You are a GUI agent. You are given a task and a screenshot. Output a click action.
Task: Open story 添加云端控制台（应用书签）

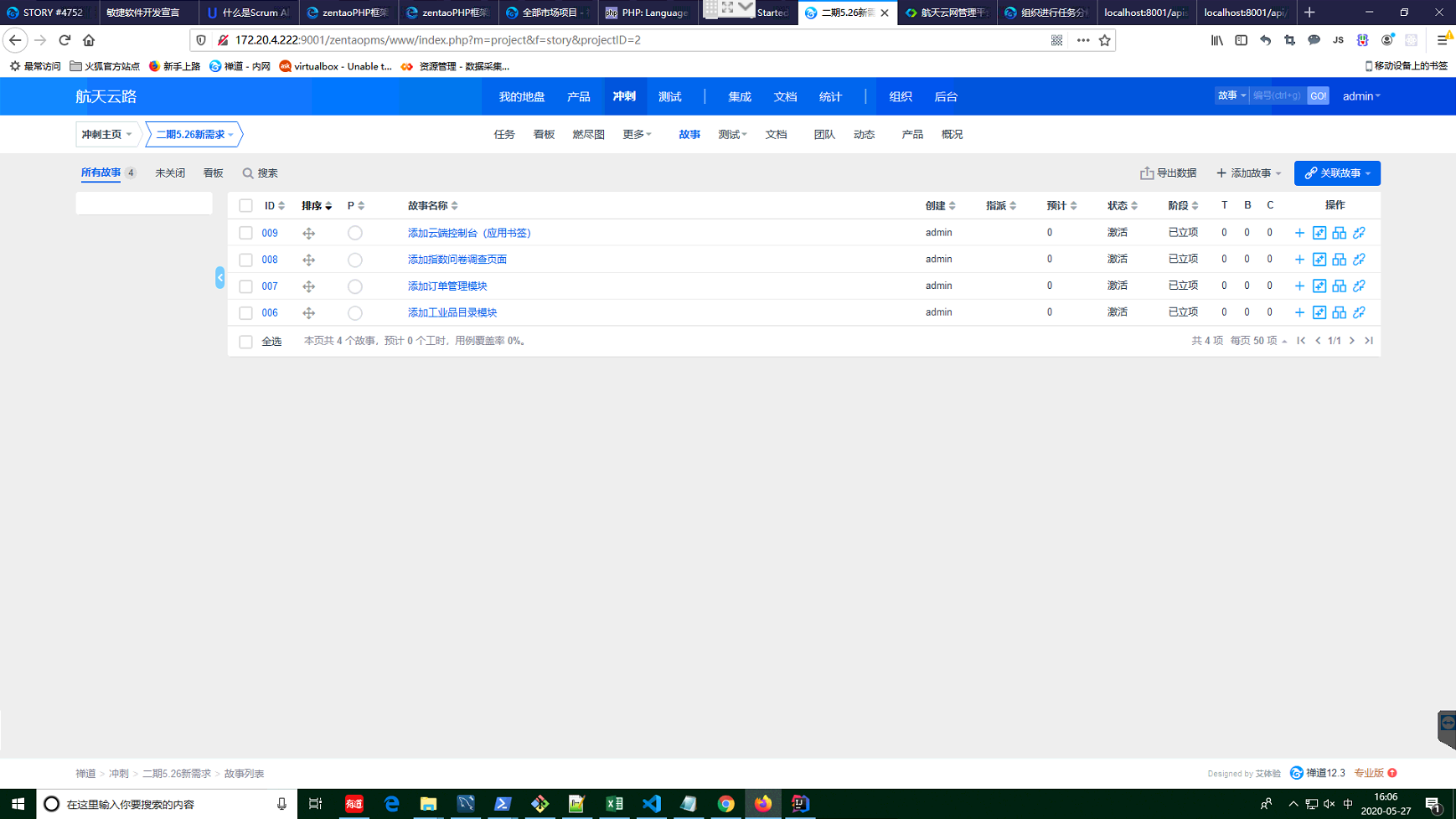[470, 233]
